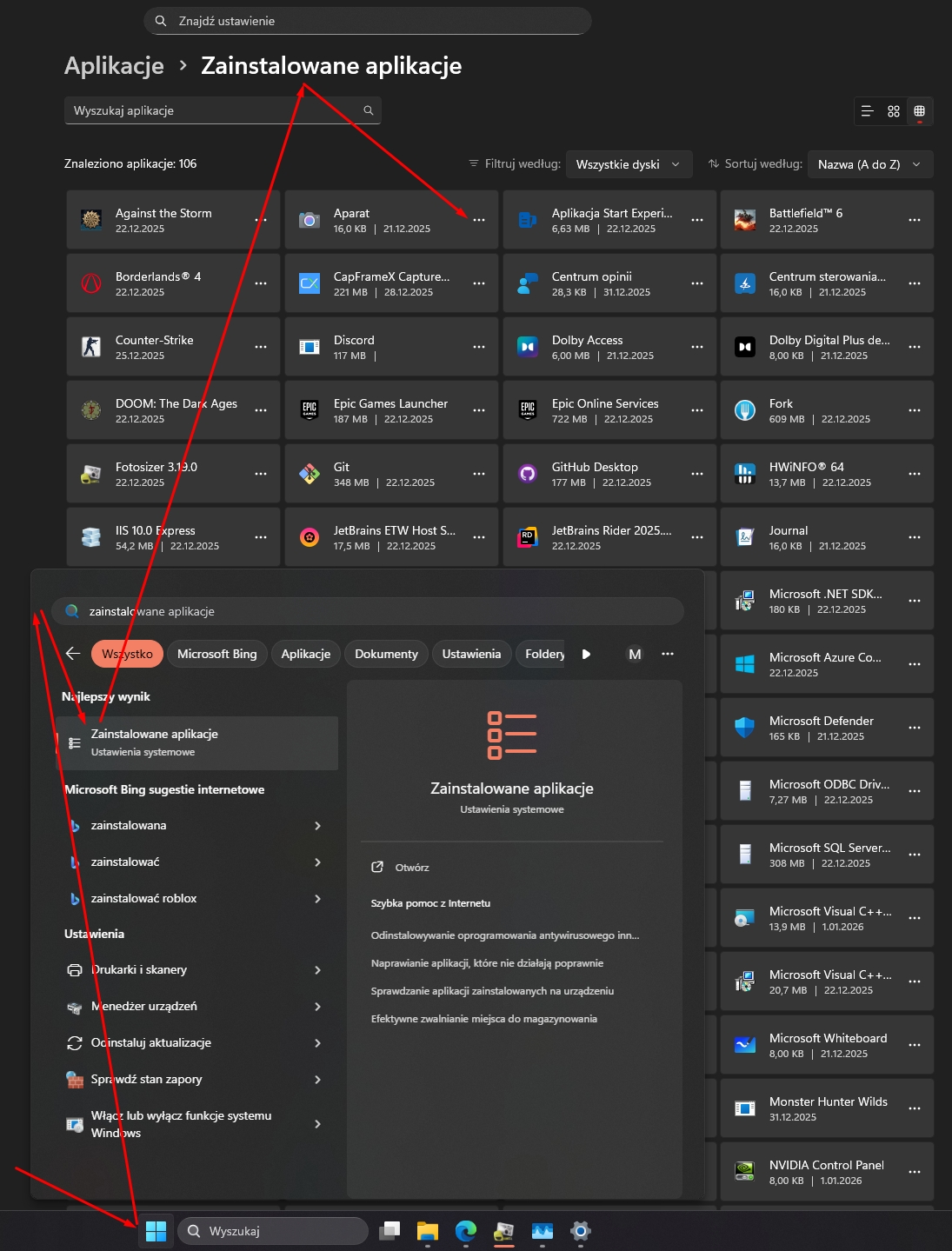This screenshot has width=952, height=1251.
Task: Switch to list view layout icon
Action: pos(867,111)
